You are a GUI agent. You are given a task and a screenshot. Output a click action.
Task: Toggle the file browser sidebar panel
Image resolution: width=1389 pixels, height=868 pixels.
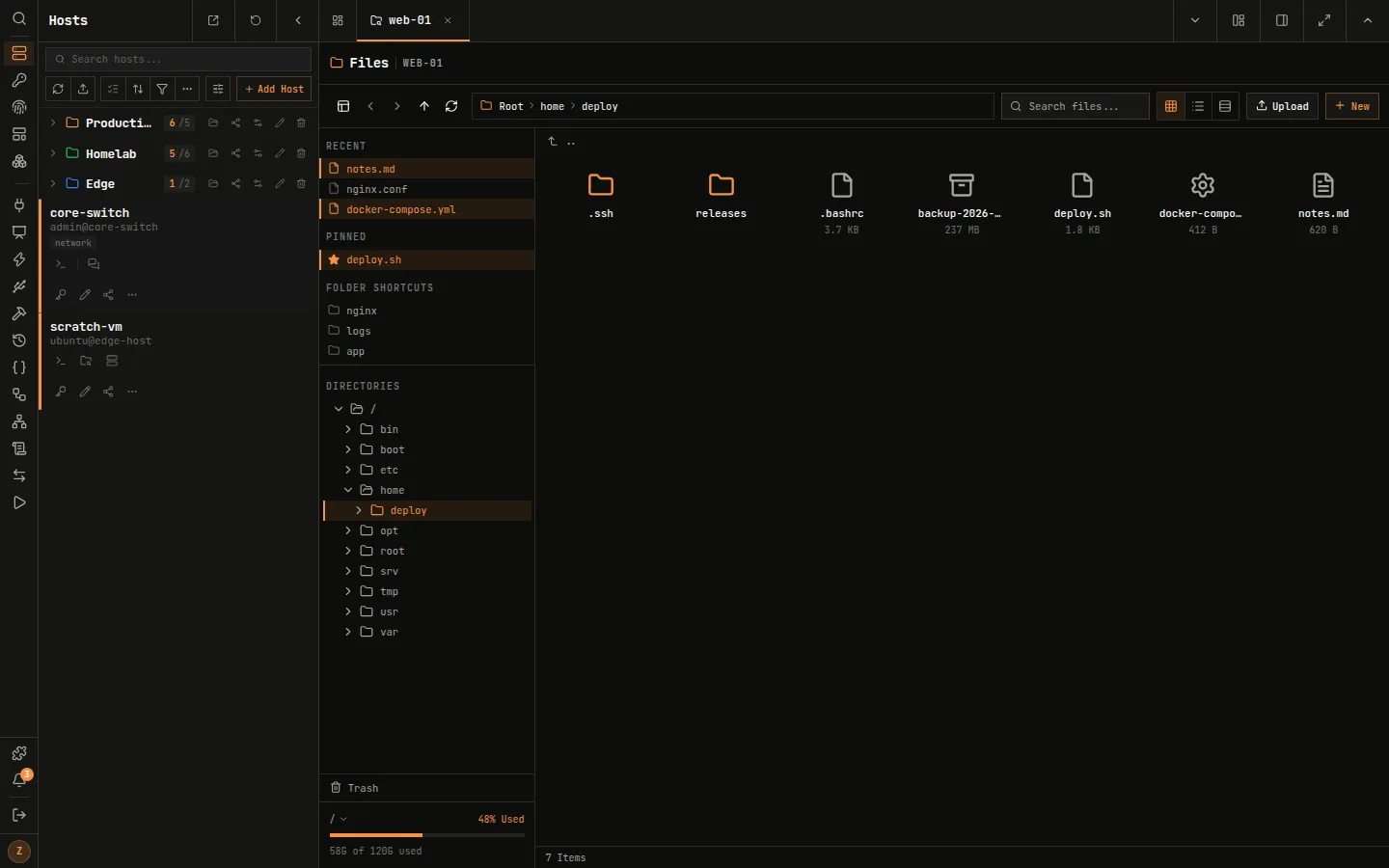point(343,106)
